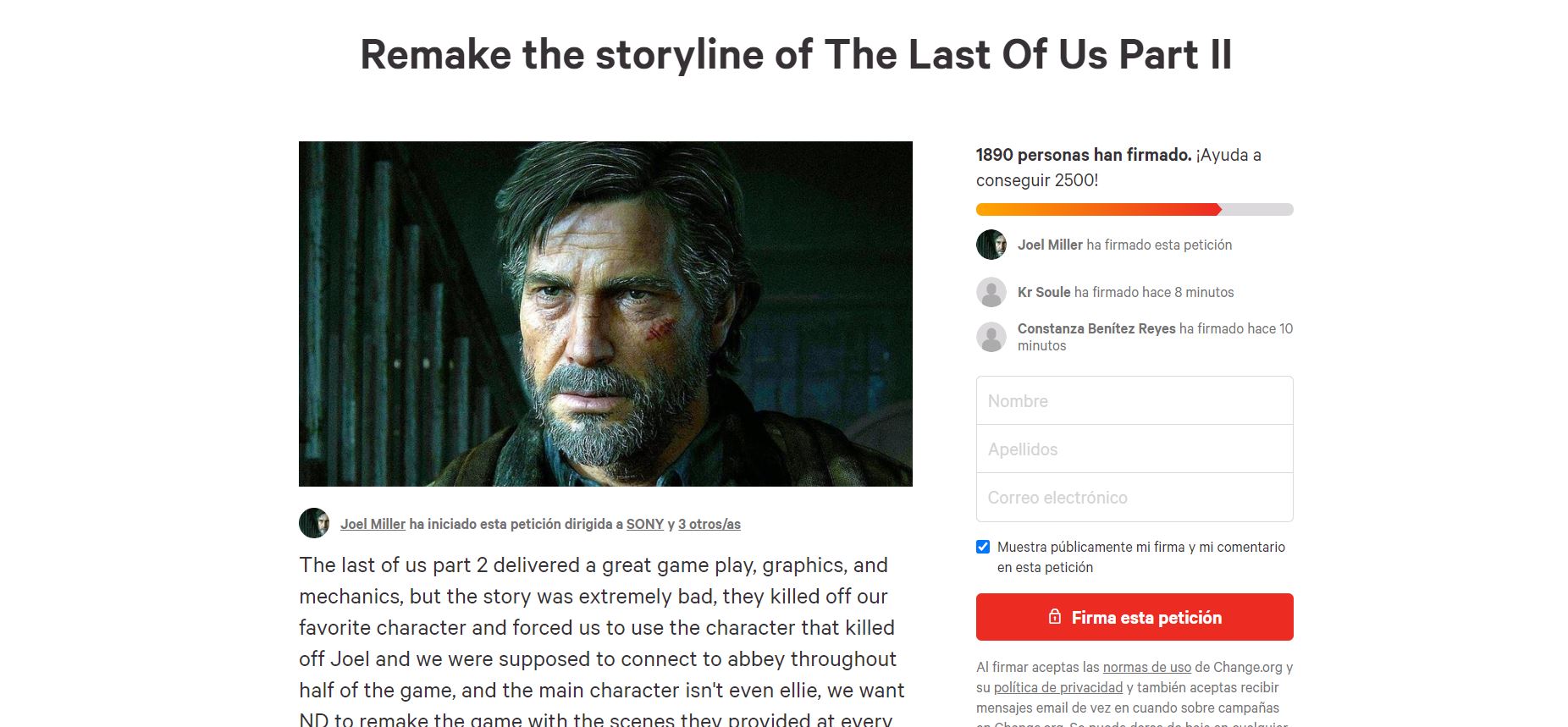Open the normas de uso link
Image resolution: width=1568 pixels, height=727 pixels.
click(1146, 667)
